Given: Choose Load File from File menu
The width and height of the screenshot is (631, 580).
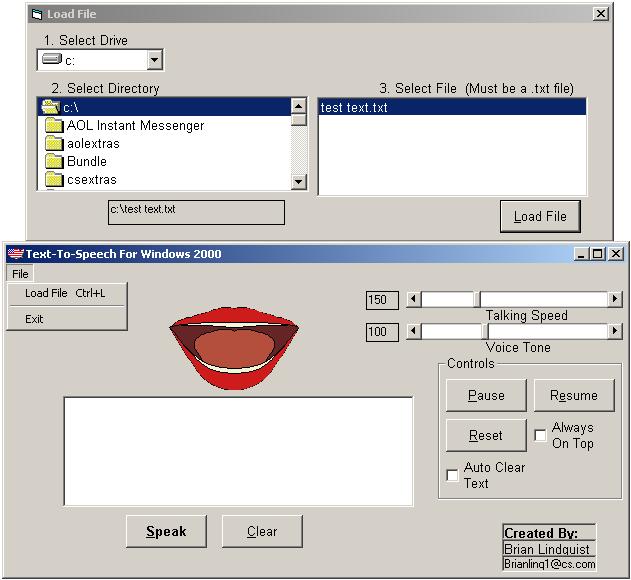Looking at the screenshot, I should click(x=65, y=294).
